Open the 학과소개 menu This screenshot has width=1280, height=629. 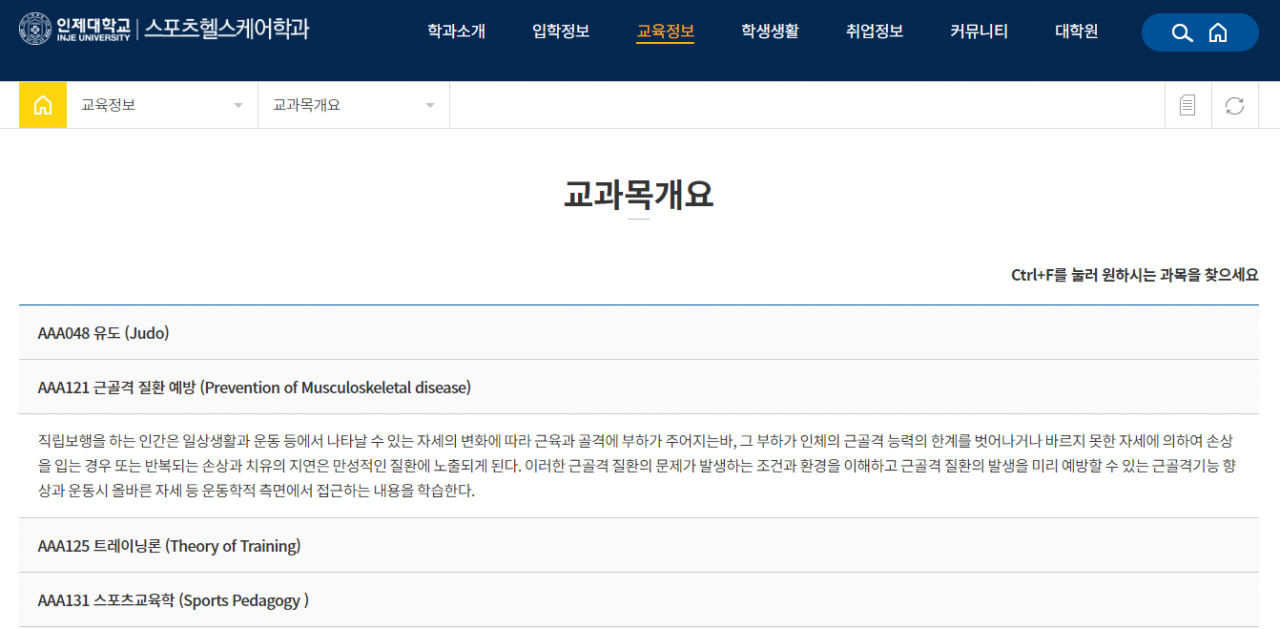click(455, 32)
